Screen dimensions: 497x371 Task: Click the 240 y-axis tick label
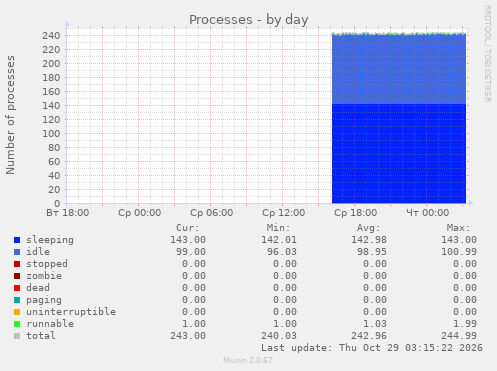(x=51, y=36)
